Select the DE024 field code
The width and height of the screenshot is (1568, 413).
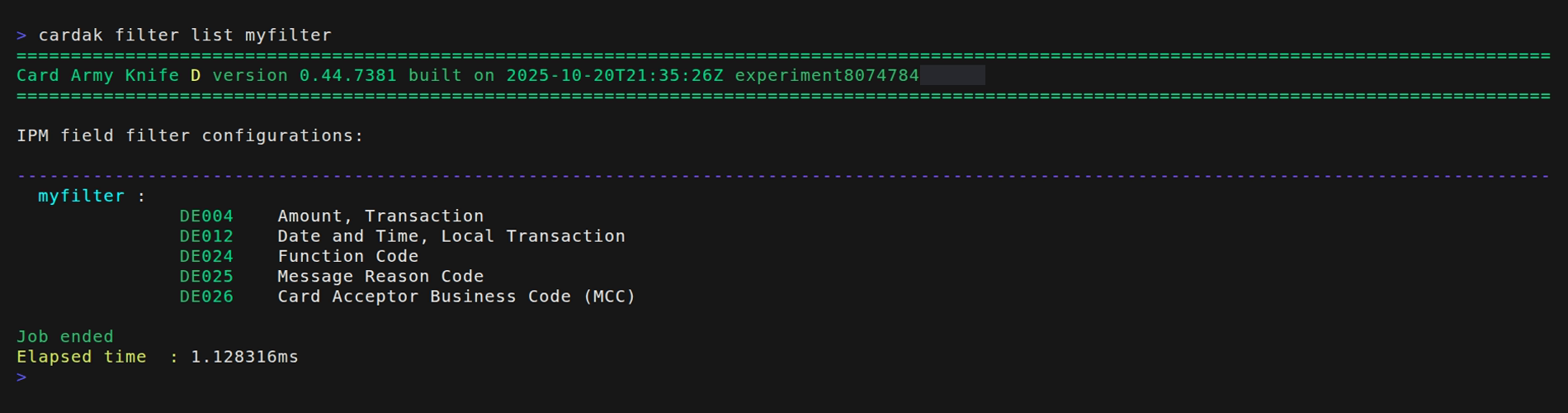[206, 257]
